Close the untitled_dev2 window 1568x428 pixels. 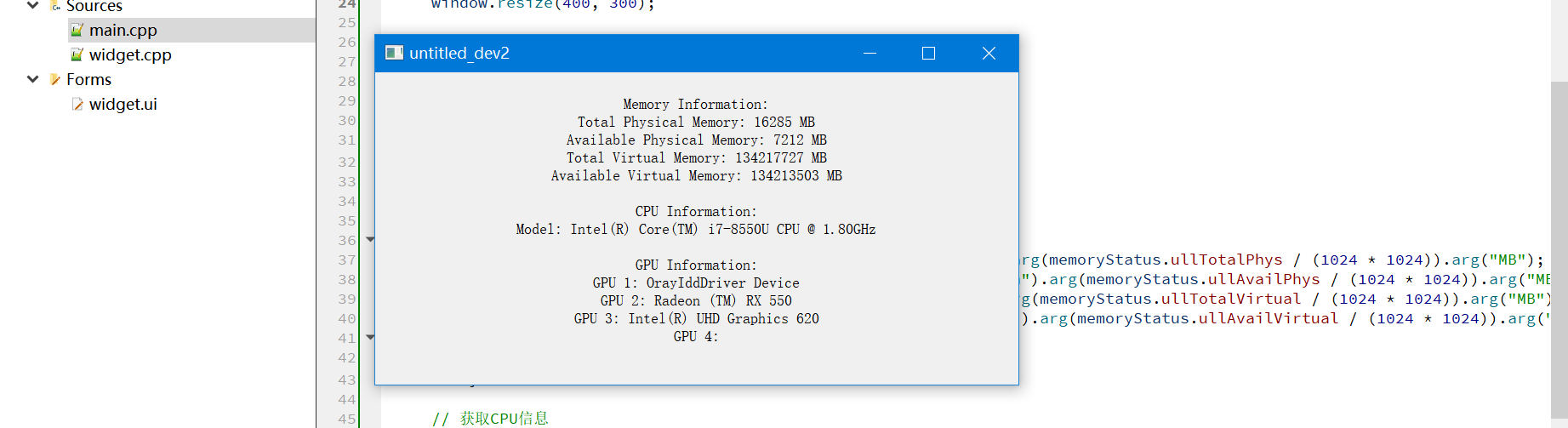[989, 53]
